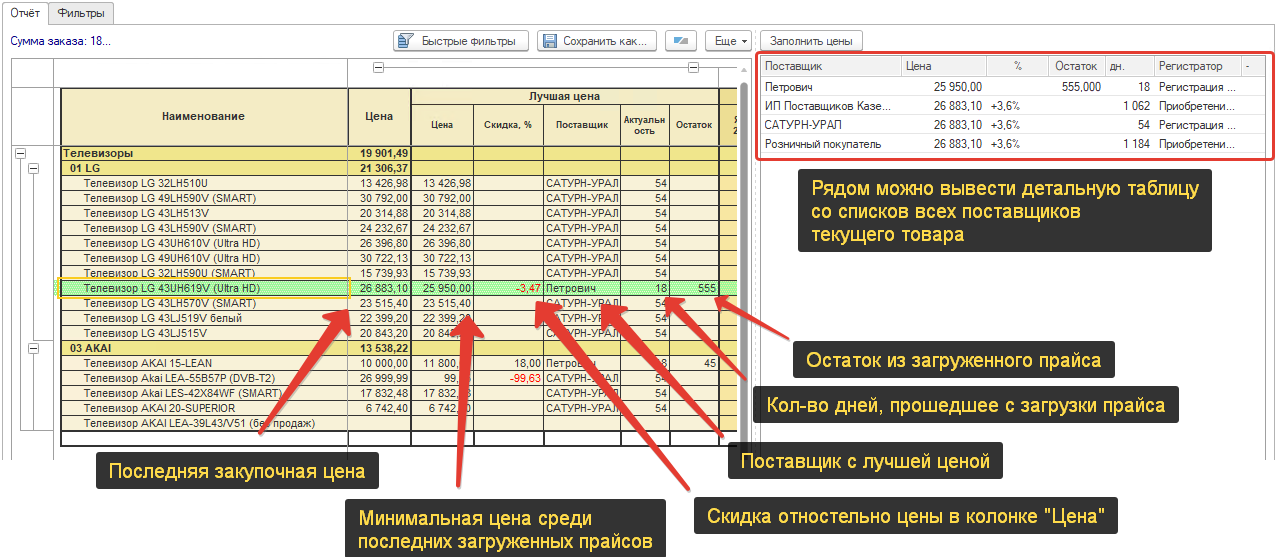Image resolution: width=1278 pixels, height=557 pixels.
Task: Click the vertical scrollbar of the report table
Action: (743, 250)
